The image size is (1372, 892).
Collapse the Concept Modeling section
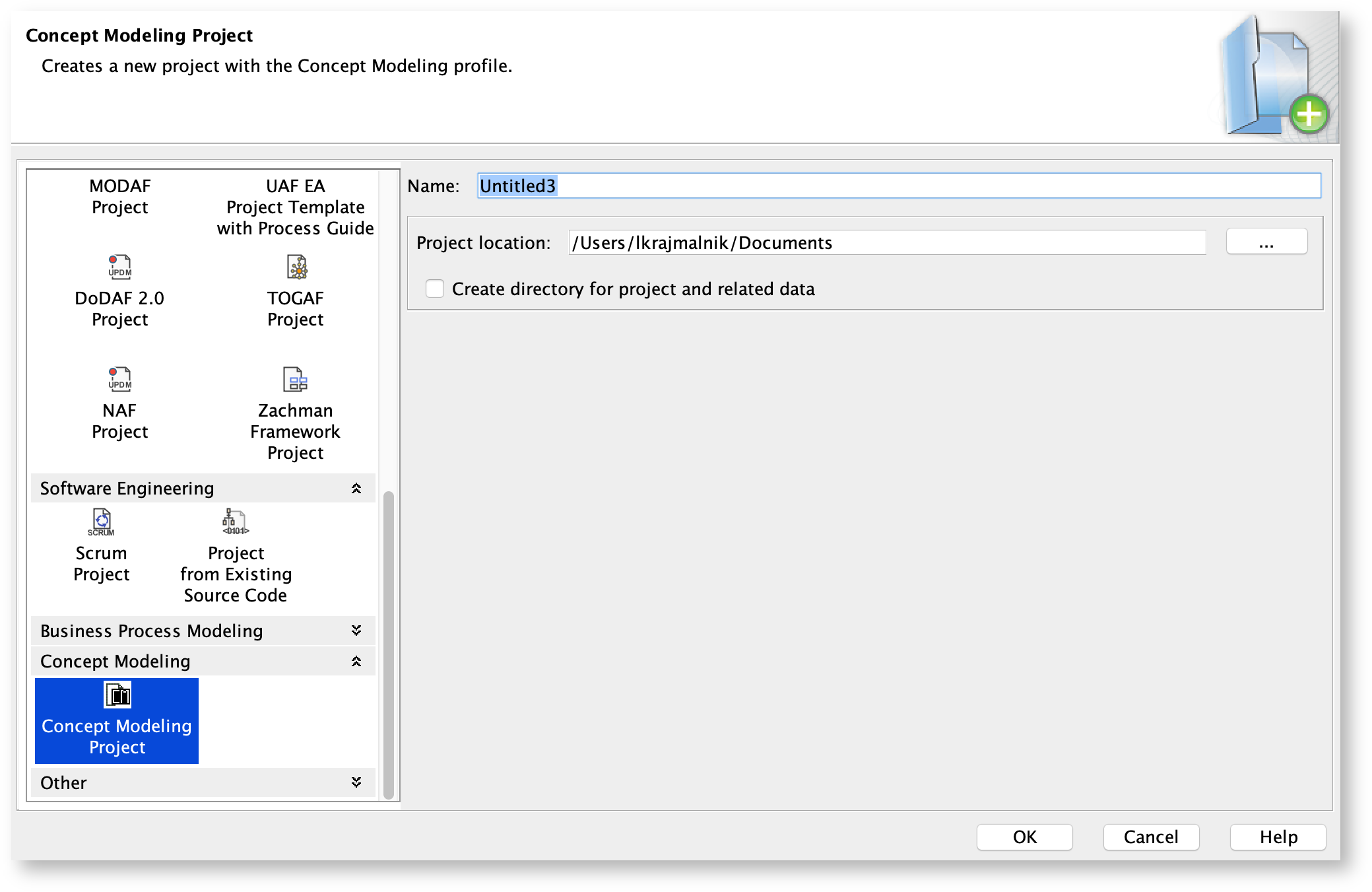[x=356, y=662]
